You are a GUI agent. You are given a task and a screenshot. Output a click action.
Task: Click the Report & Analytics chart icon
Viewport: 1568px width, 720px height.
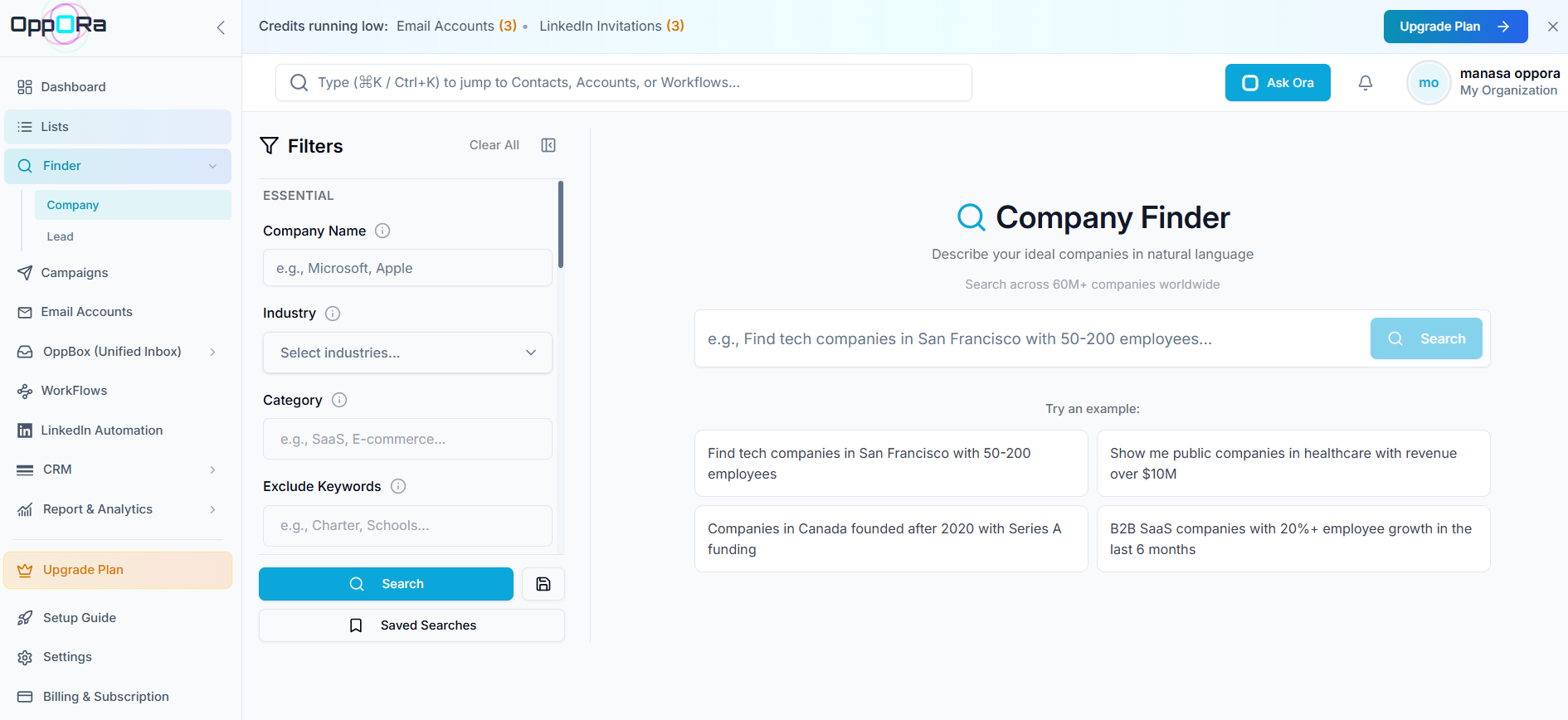(x=25, y=509)
